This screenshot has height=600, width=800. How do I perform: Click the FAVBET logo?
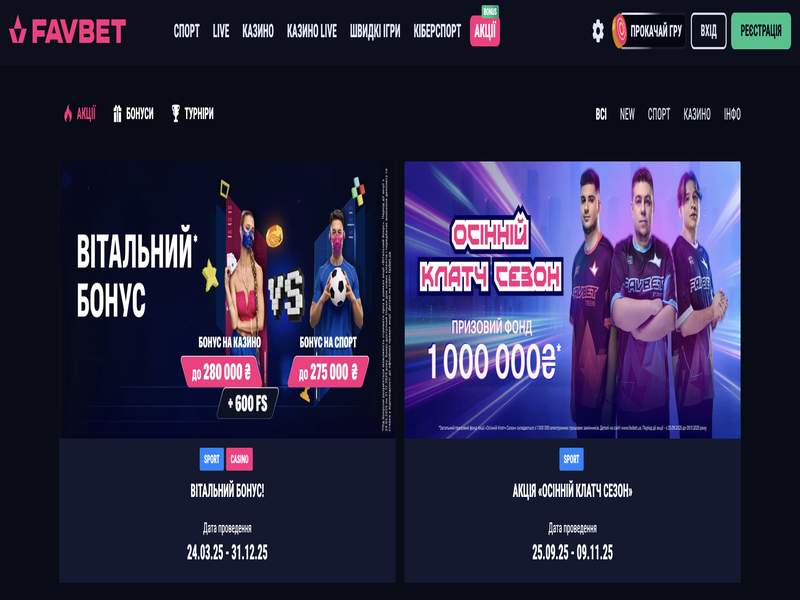67,30
